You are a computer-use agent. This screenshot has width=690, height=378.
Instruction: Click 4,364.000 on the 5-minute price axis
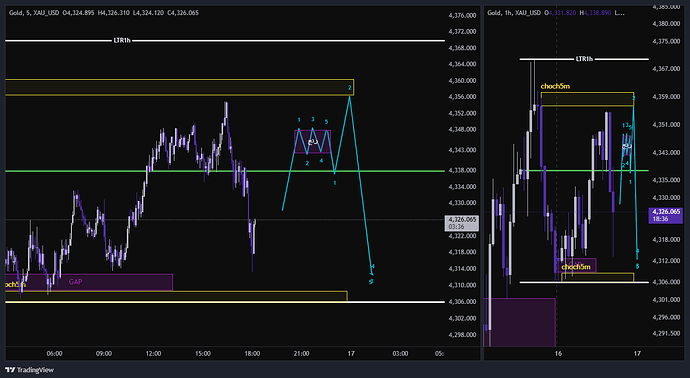462,64
